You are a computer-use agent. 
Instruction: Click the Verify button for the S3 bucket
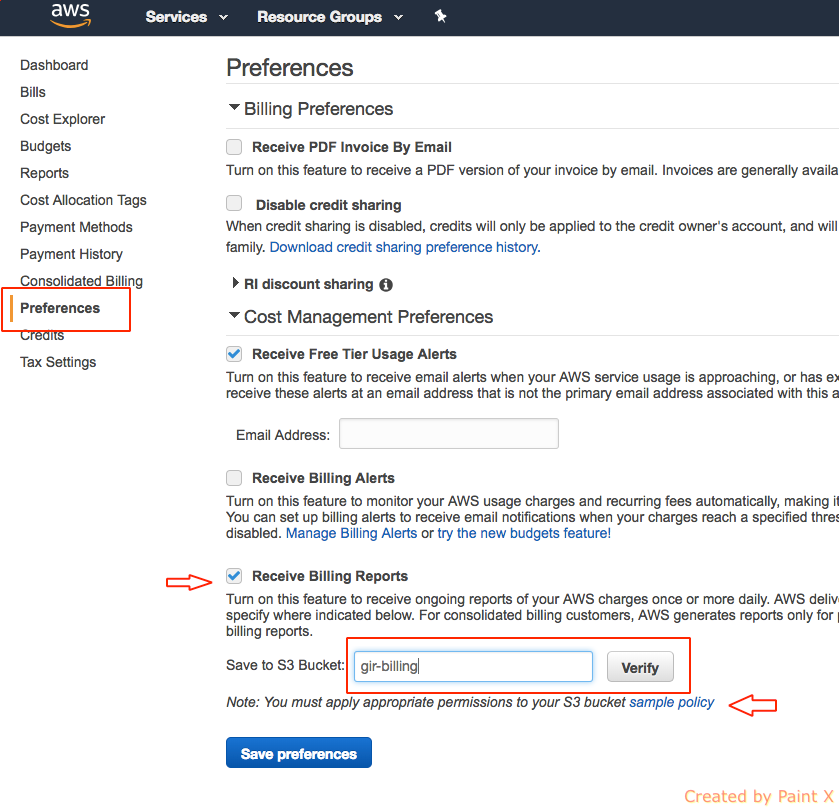click(x=639, y=667)
